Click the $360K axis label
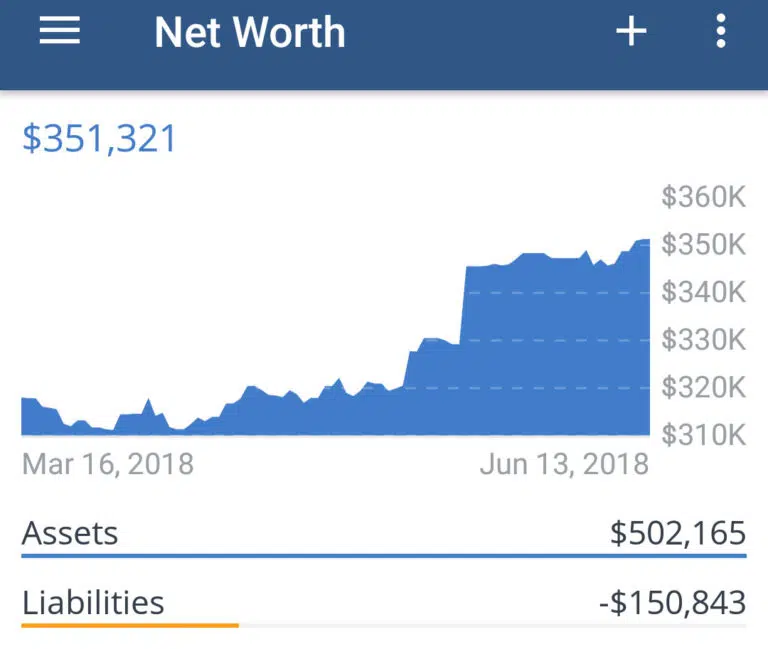The height and width of the screenshot is (649, 768). click(x=704, y=197)
